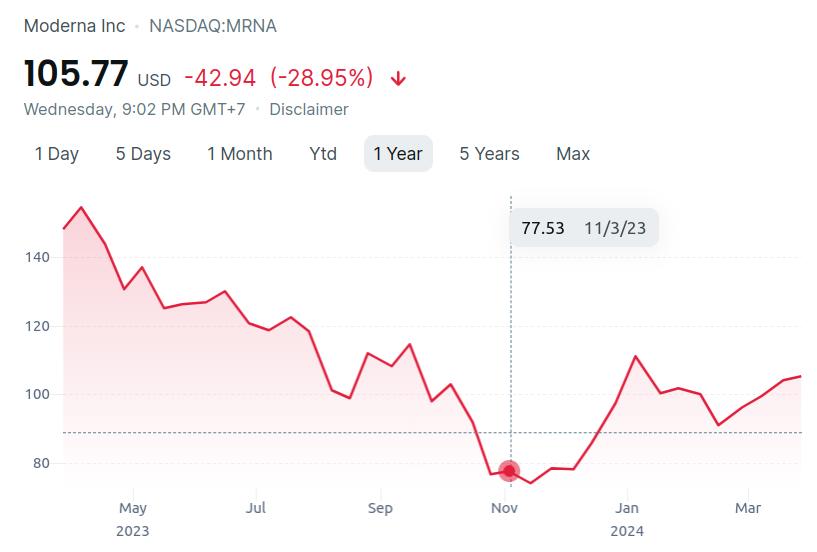
Task: Click the Sep label on time axis
Action: (380, 508)
